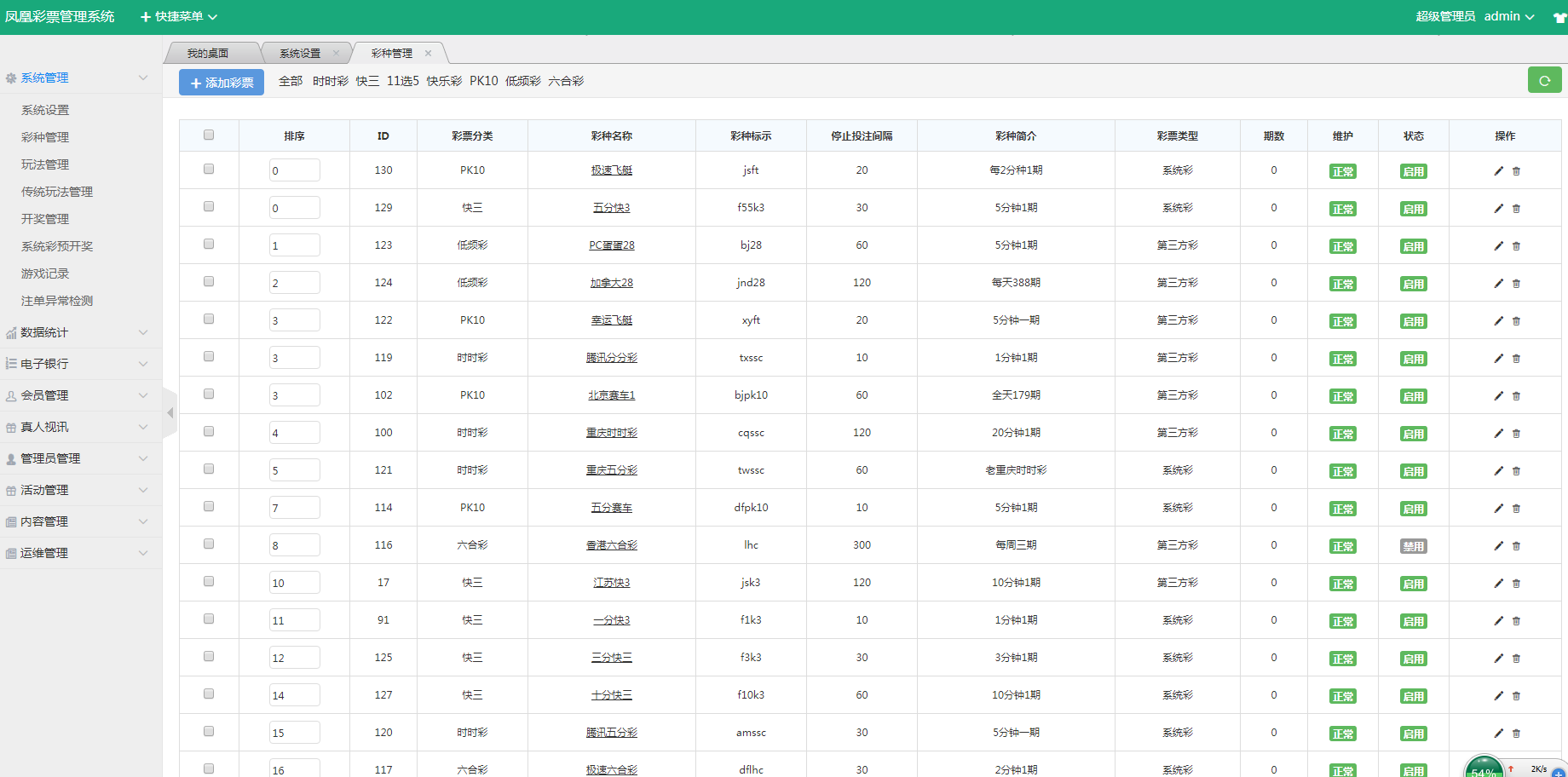Click the 添加彩票 button
The width and height of the screenshot is (1568, 777).
[x=222, y=83]
